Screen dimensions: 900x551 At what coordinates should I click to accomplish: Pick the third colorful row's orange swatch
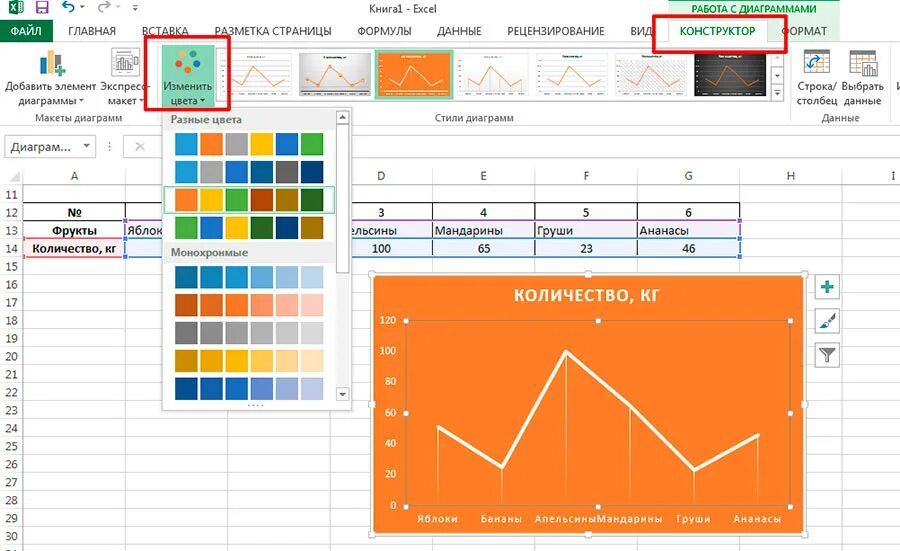coord(186,200)
